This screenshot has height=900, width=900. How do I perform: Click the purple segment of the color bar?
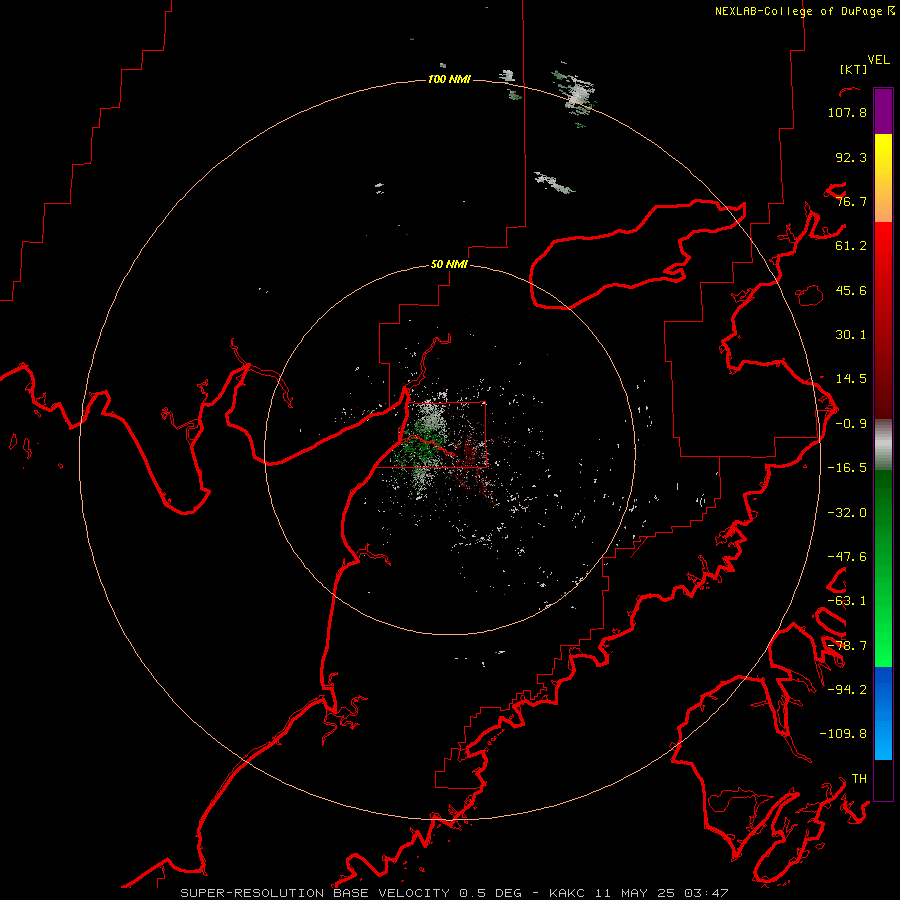tap(883, 111)
